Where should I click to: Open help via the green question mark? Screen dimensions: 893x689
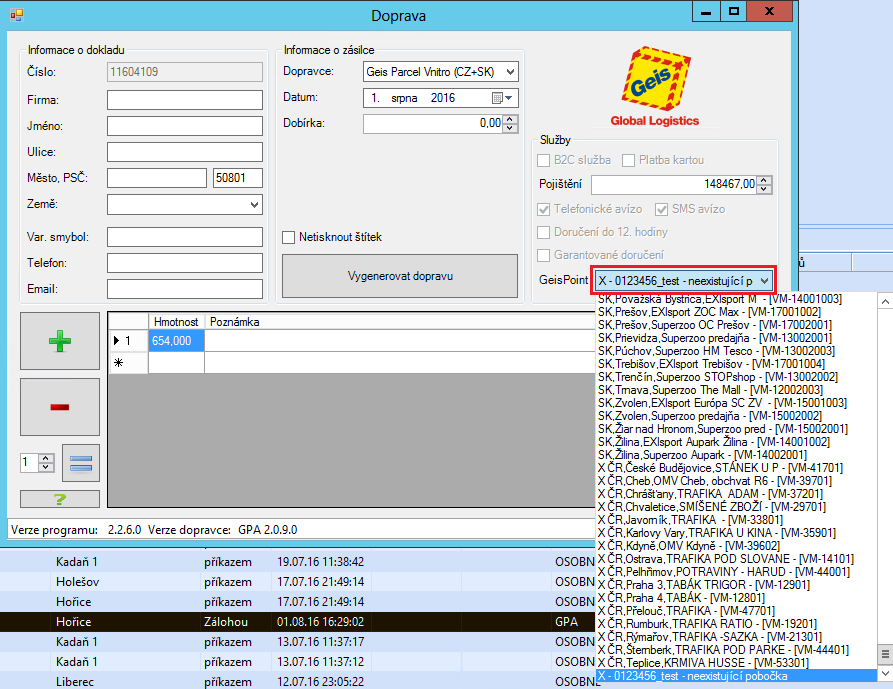(60, 499)
